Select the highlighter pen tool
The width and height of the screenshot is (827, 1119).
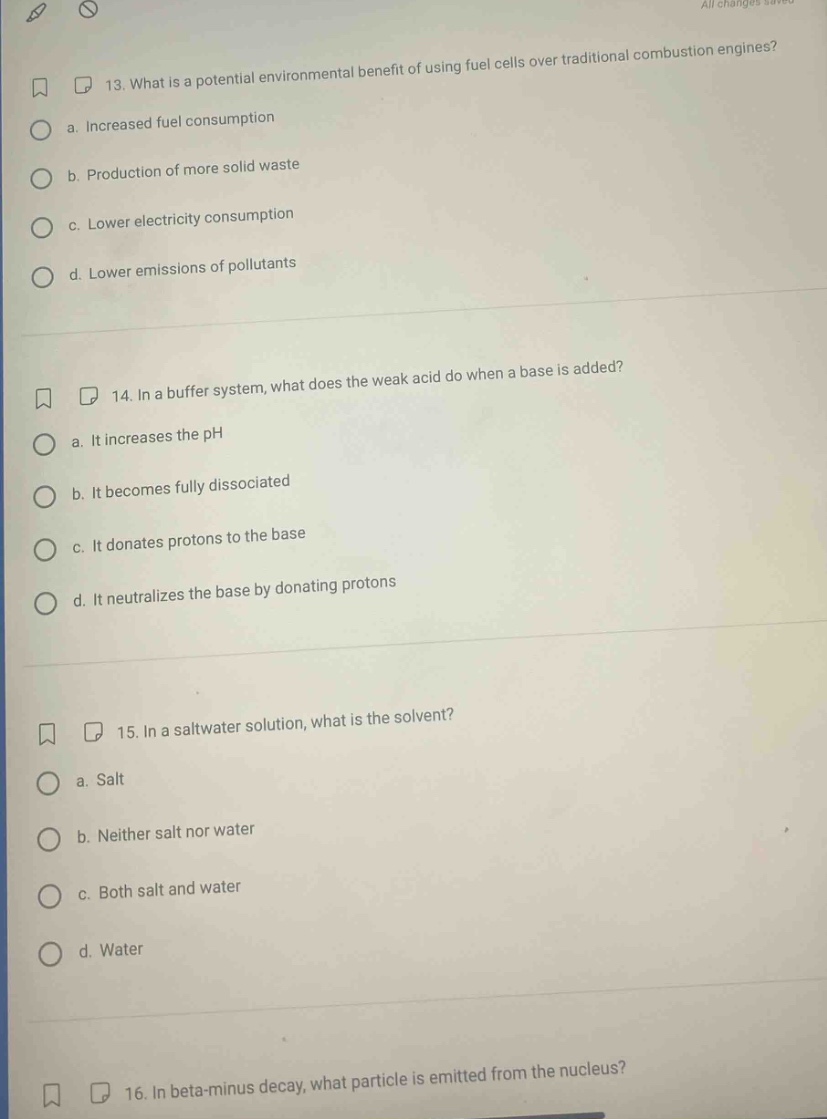(x=34, y=13)
